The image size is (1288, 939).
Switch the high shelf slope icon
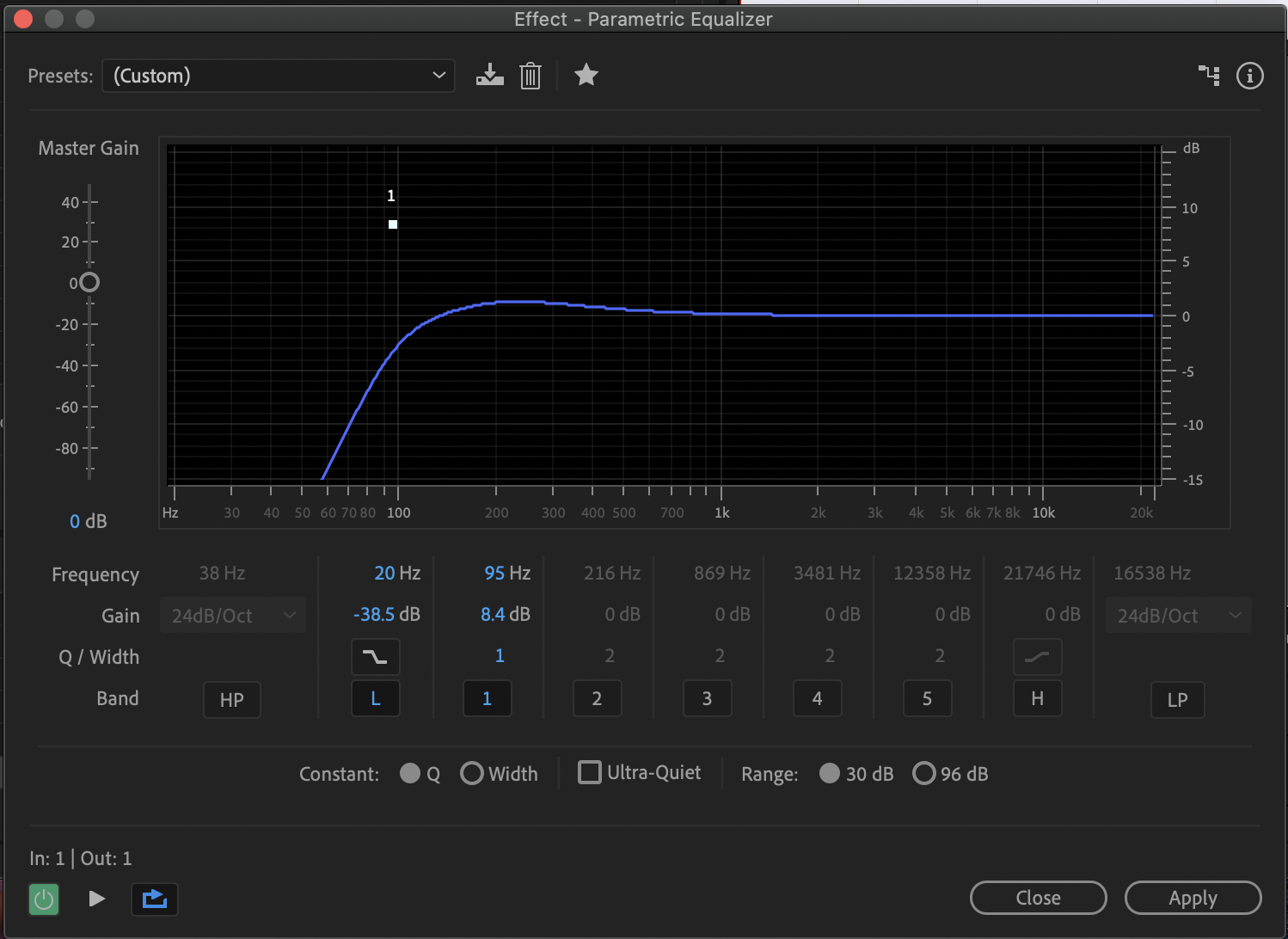(x=1037, y=658)
